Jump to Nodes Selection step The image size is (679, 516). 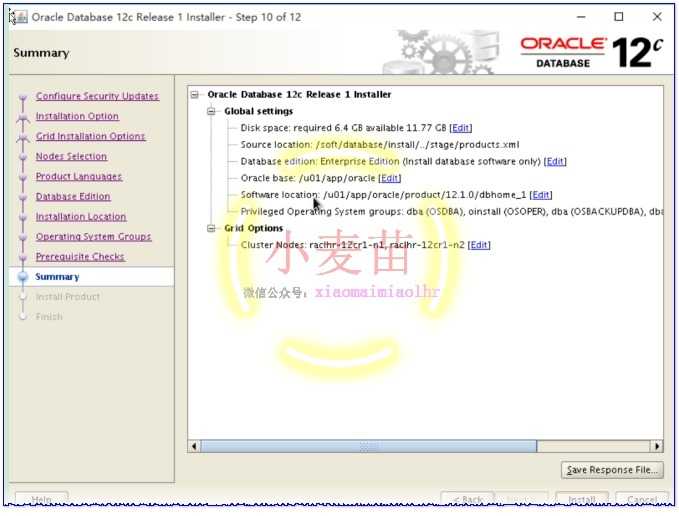(x=71, y=156)
